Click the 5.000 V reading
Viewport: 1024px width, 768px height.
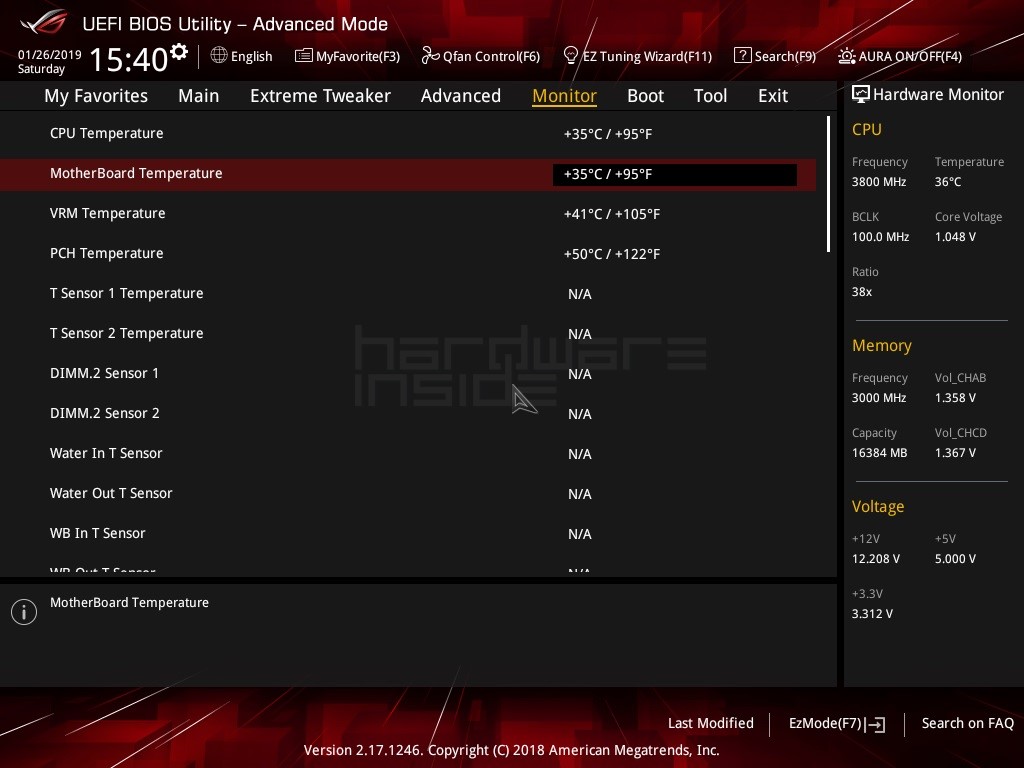click(955, 559)
